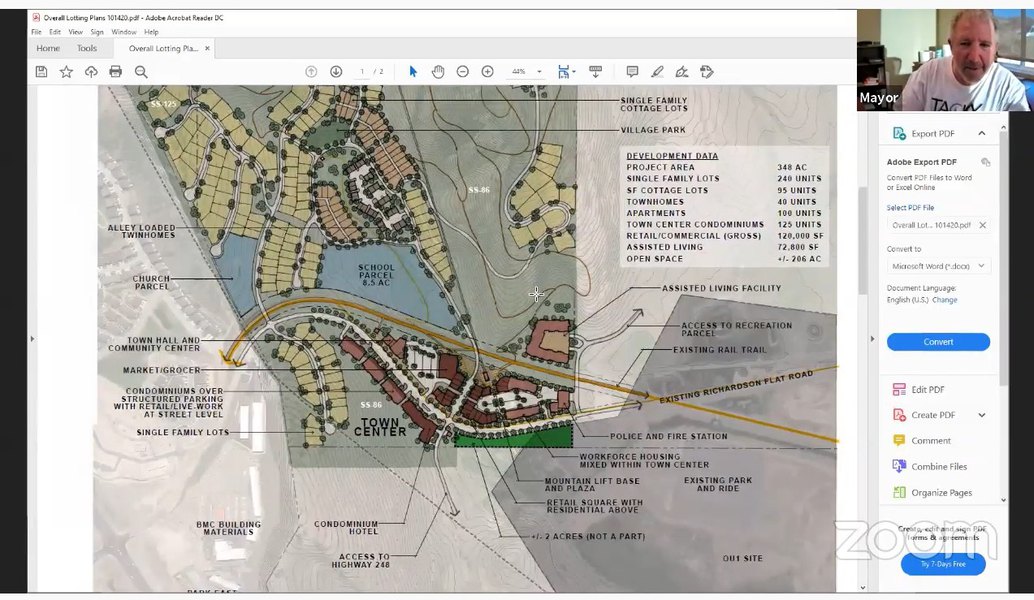The width and height of the screenshot is (1034, 600).
Task: Close the Overall Lotting Plan tab
Action: 207,48
